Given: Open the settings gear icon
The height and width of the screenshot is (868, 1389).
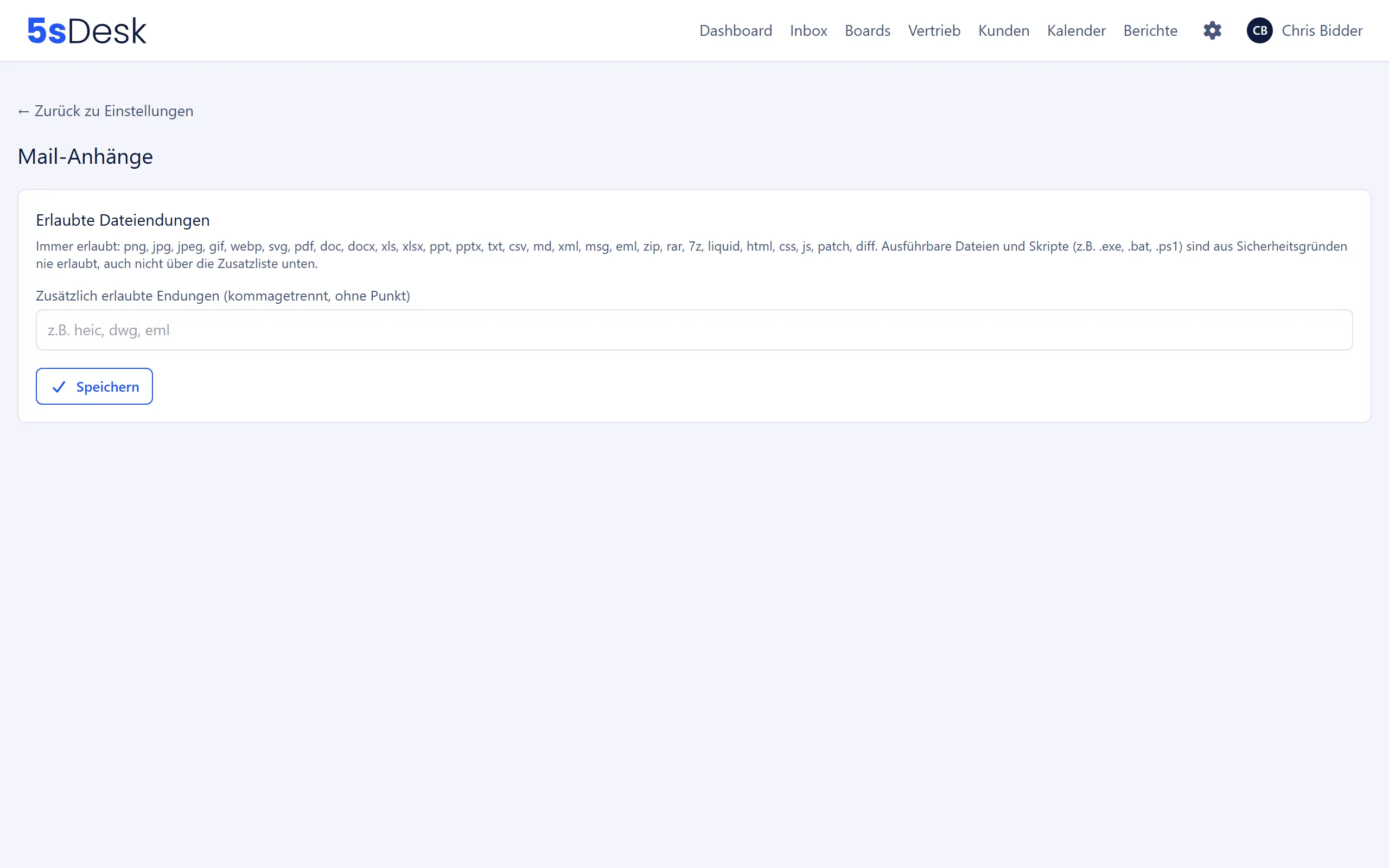Looking at the screenshot, I should pos(1212,30).
